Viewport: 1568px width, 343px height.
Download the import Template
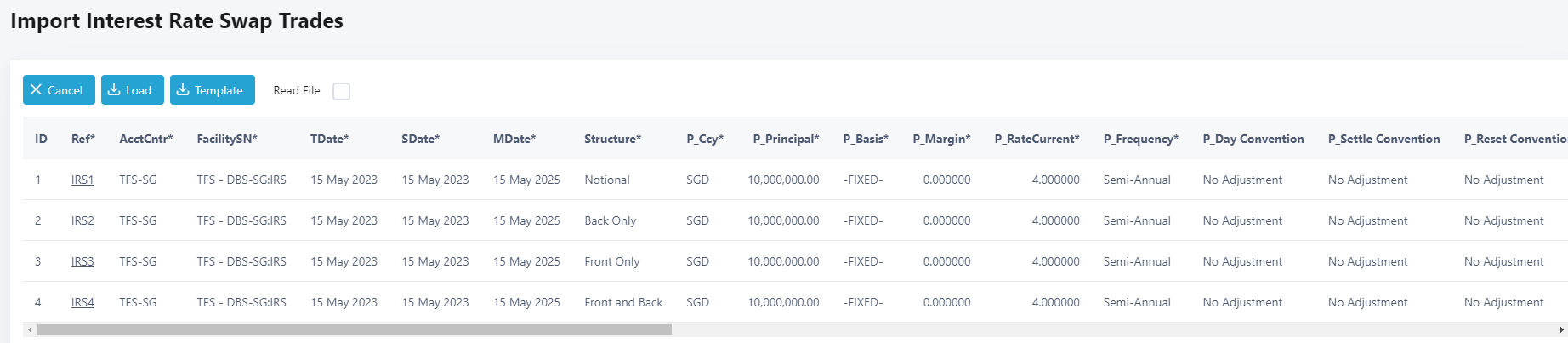212,90
